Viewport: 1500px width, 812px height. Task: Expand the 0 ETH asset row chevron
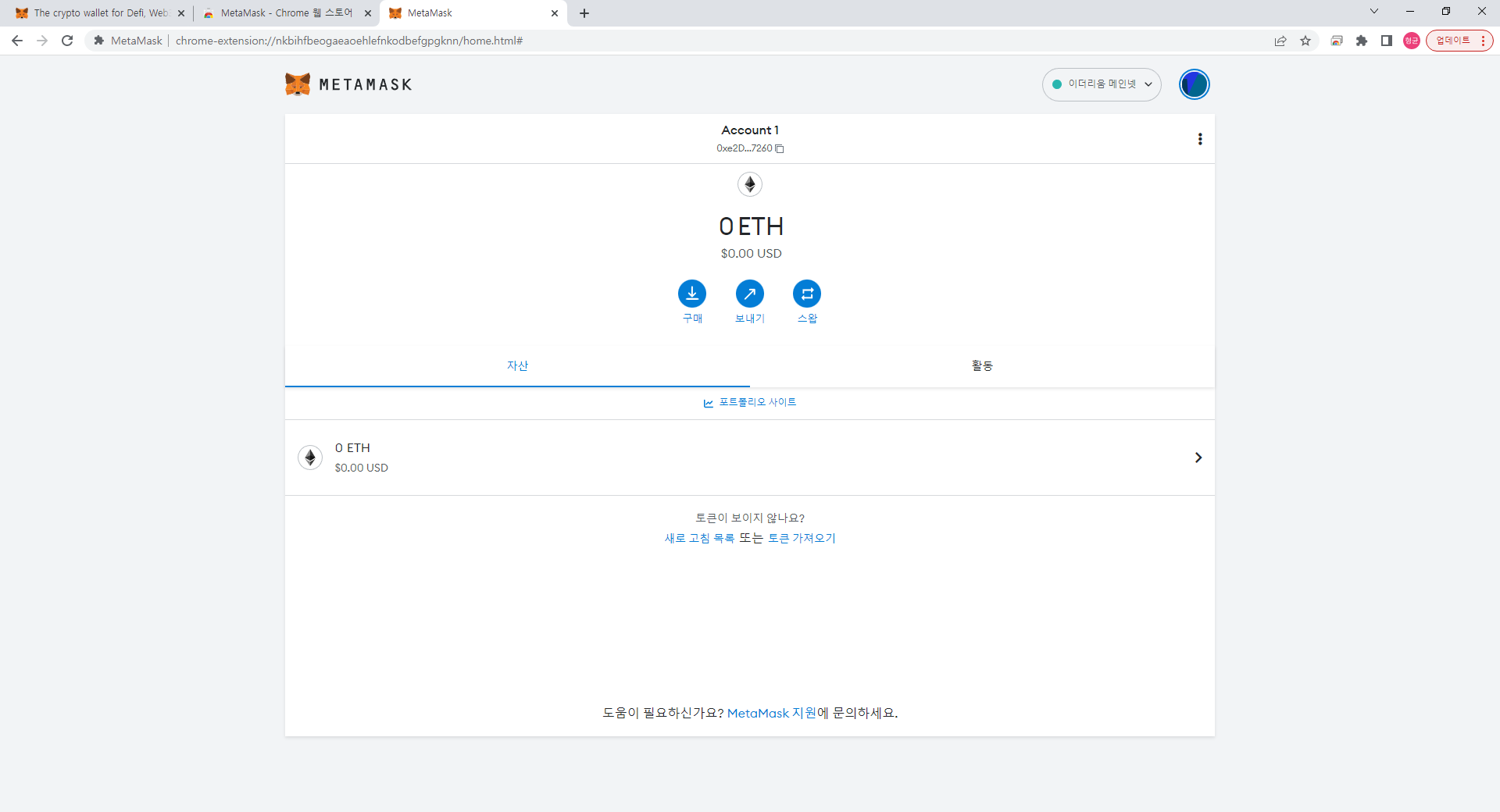point(1198,458)
